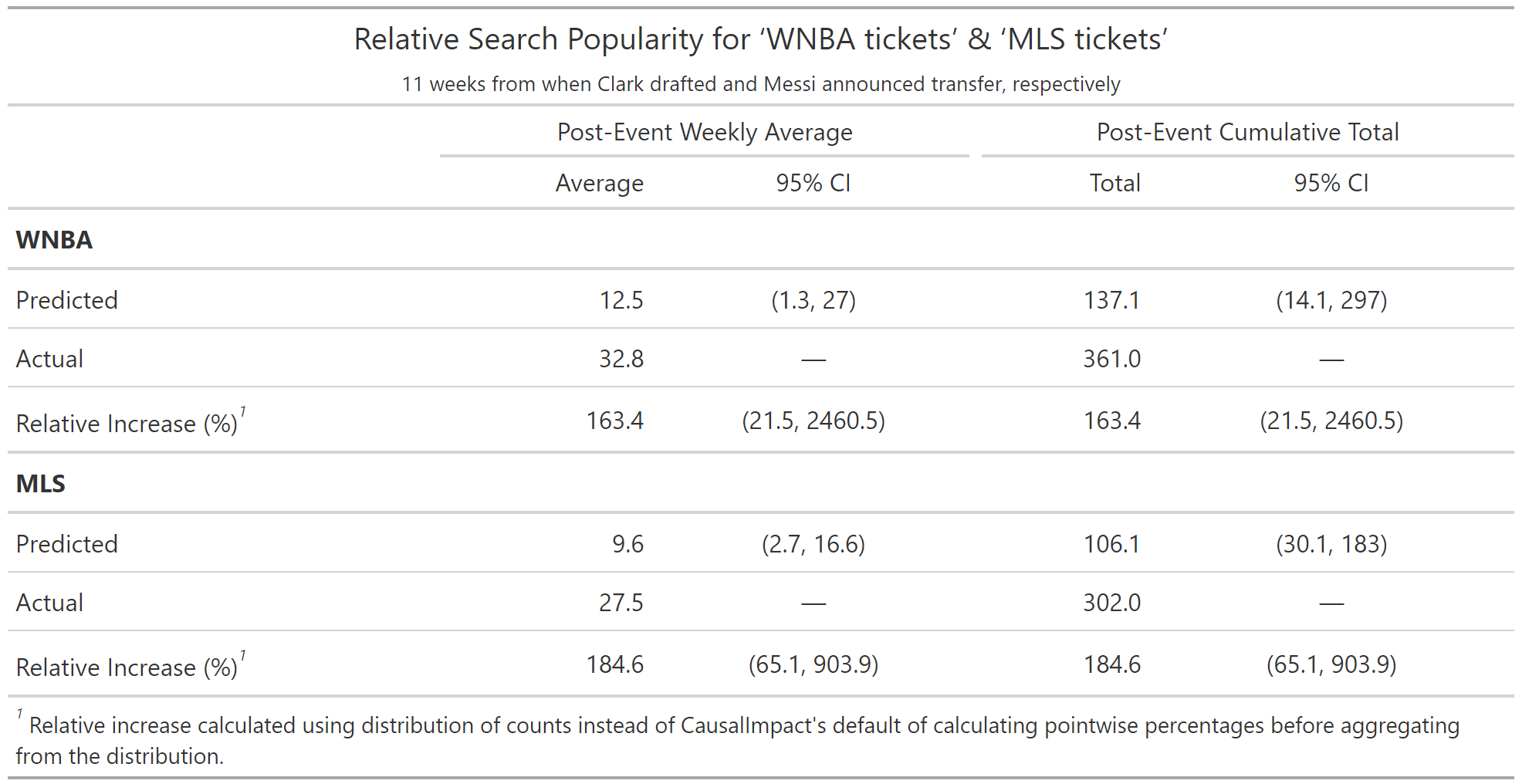The height and width of the screenshot is (784, 1522).
Task: Click MLS predicted weekly average 9.6
Action: 627,544
